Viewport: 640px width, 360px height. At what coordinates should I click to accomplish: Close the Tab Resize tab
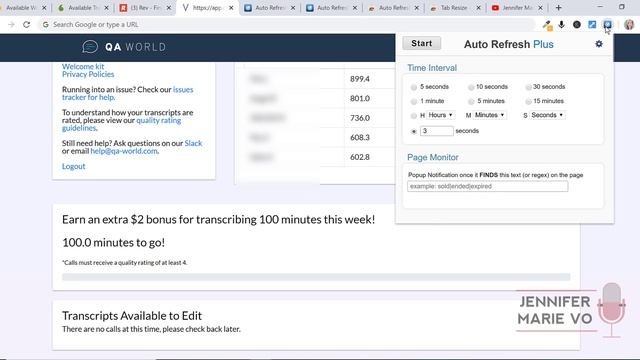[x=478, y=8]
